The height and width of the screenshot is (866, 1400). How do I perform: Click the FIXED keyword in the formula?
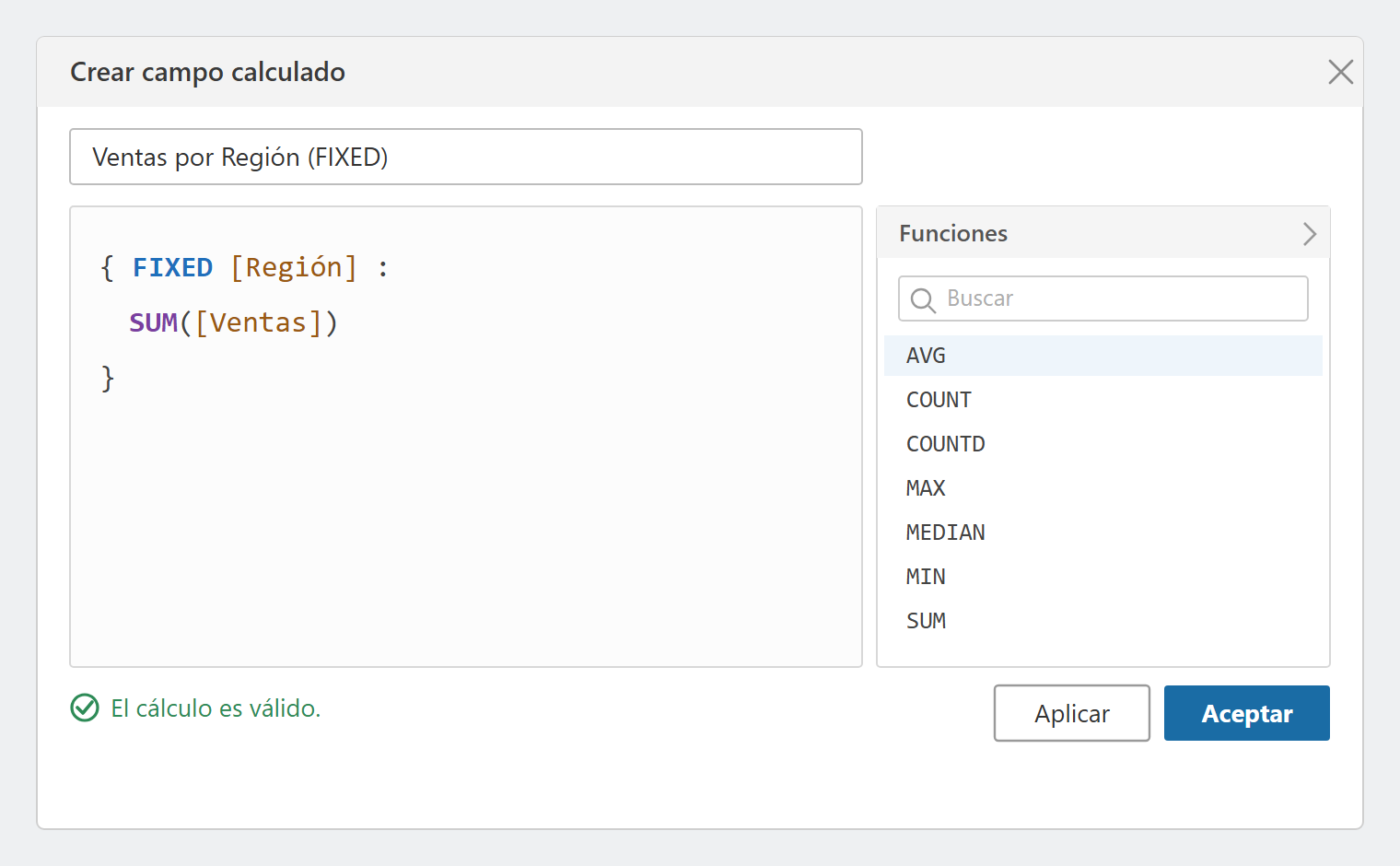pyautogui.click(x=172, y=267)
